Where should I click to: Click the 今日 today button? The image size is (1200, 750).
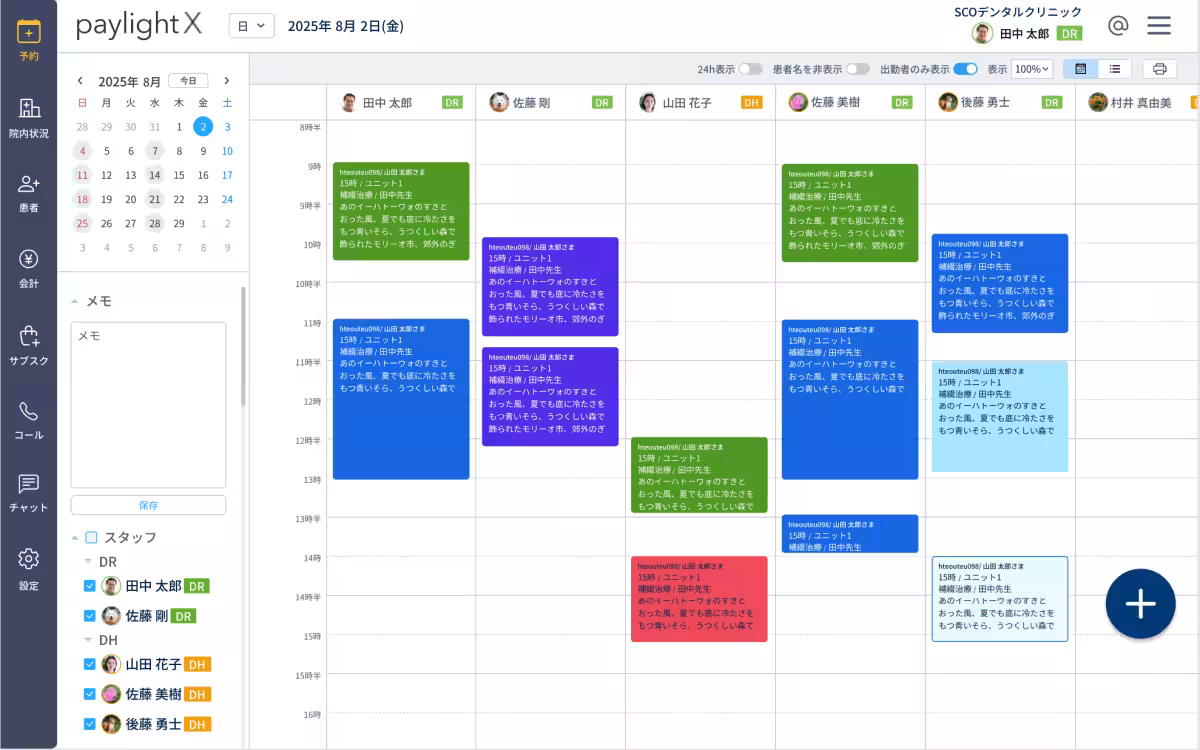pyautogui.click(x=188, y=81)
